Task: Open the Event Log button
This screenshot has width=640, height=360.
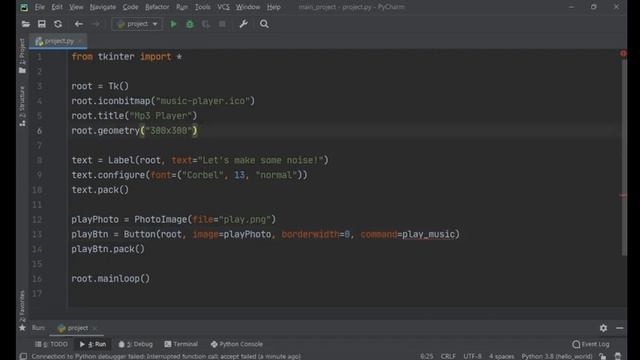Action: click(591, 344)
